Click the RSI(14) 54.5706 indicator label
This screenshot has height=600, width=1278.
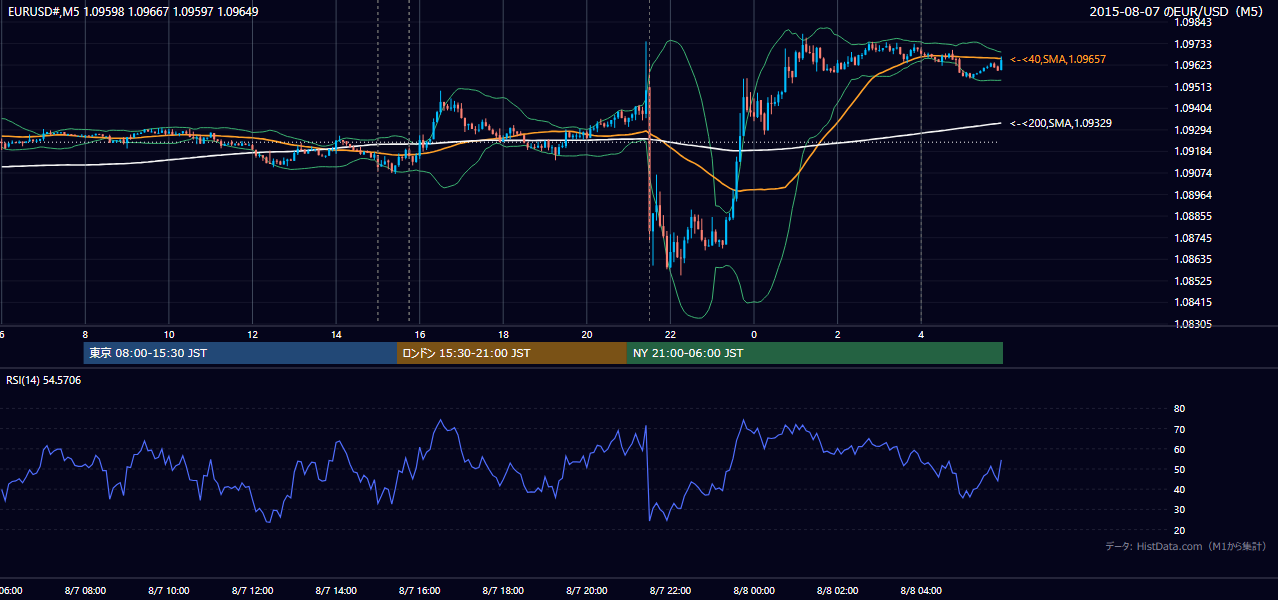pos(43,380)
